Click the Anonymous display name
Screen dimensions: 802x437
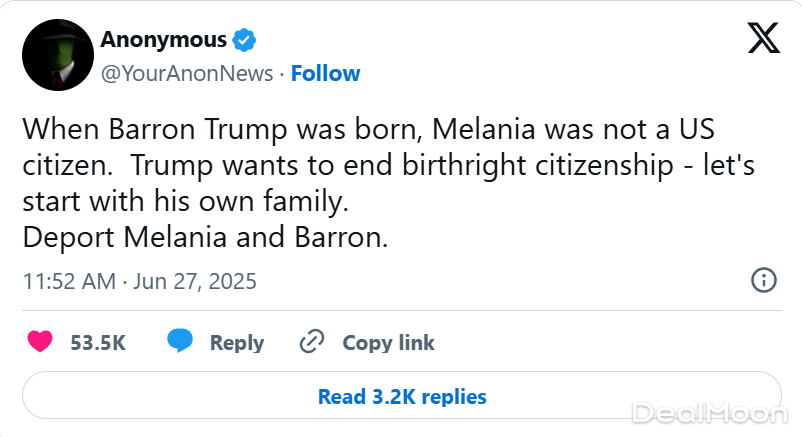click(x=163, y=40)
